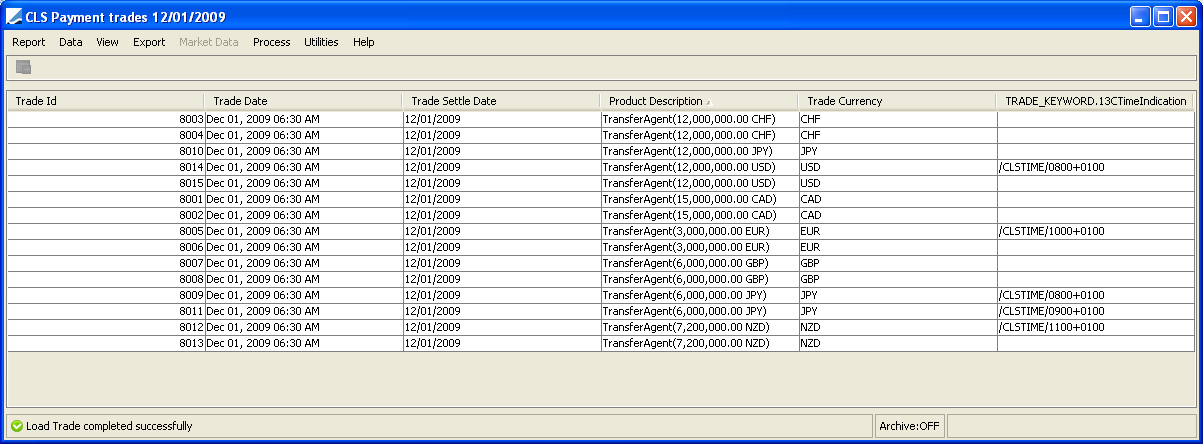Select trade id 8007 cell
1203x444 pixels.
pyautogui.click(x=105, y=263)
